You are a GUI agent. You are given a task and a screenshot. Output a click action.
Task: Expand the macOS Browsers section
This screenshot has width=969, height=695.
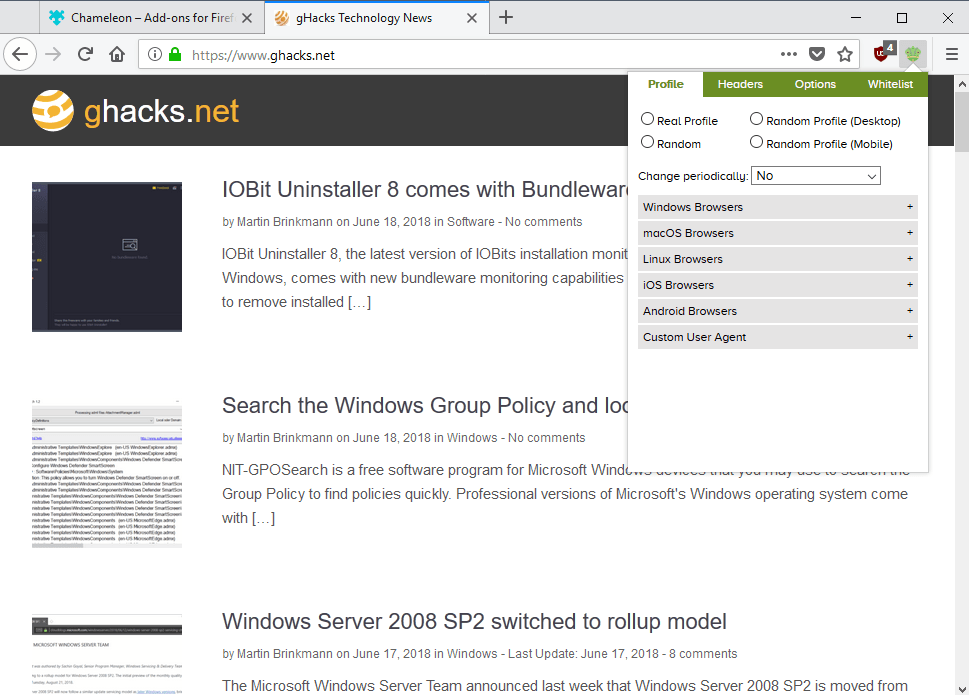(777, 233)
